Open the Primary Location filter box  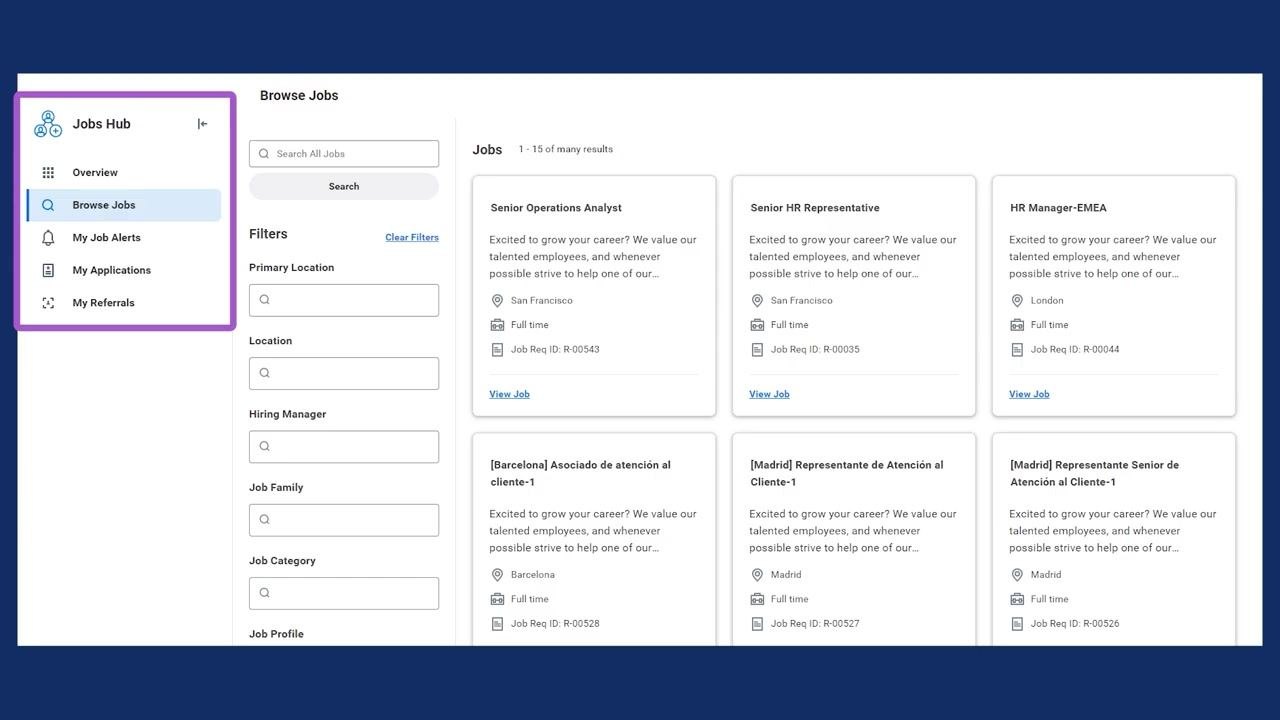(344, 300)
